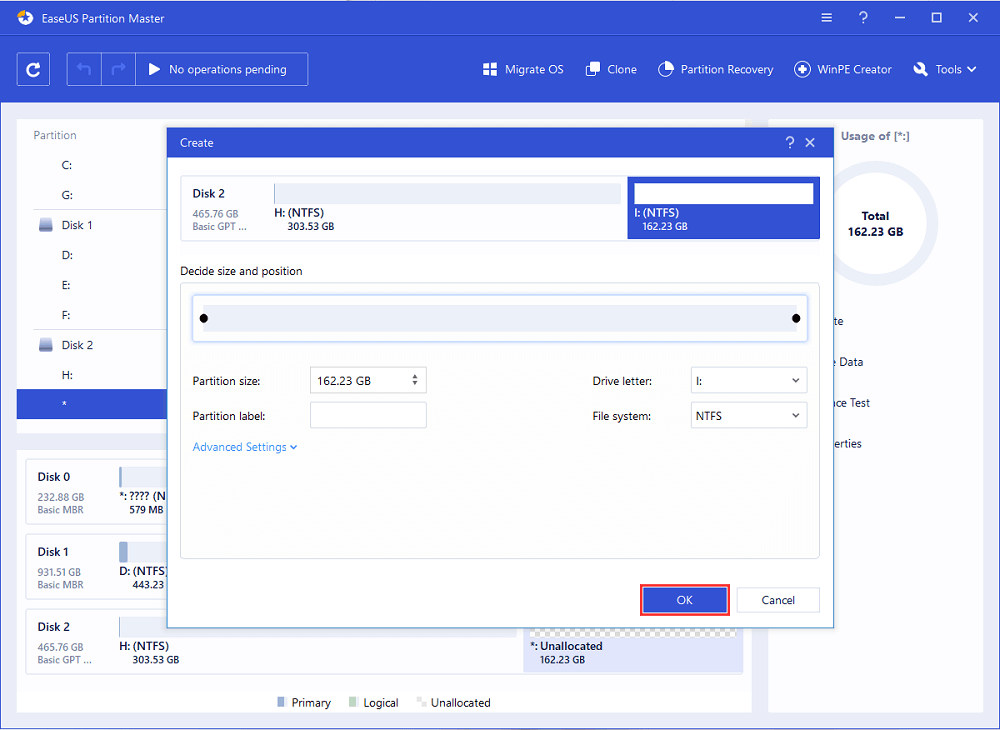Open WinPE Creator
Screen dimensions: 1000x730
(842, 69)
